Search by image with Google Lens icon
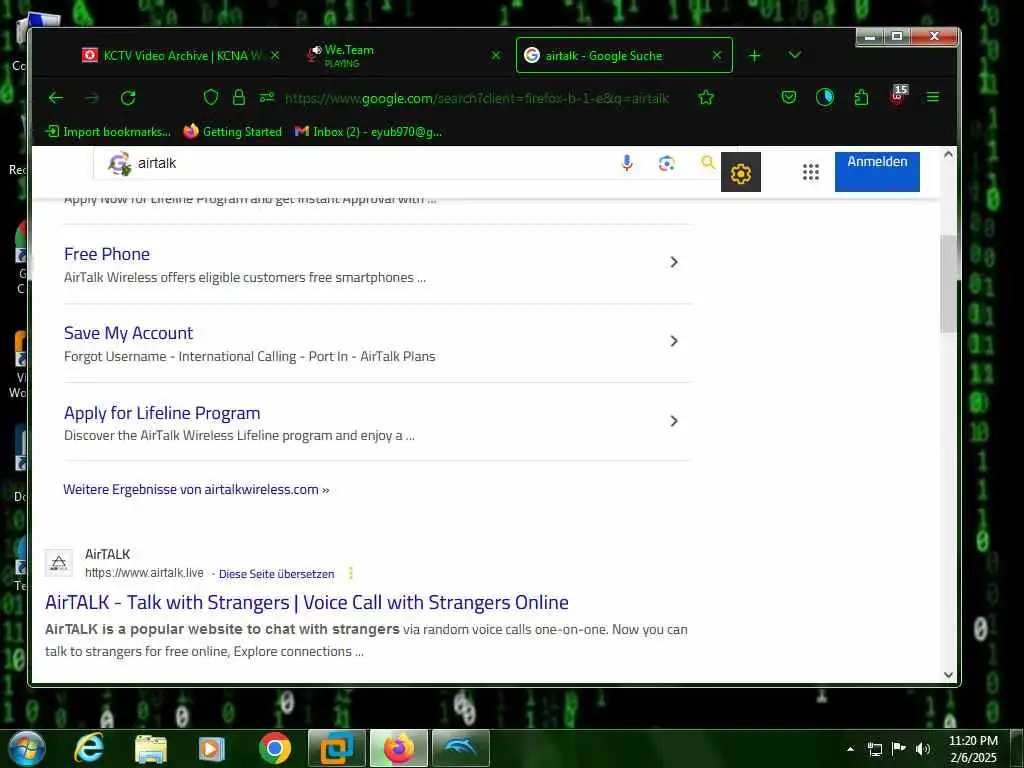 tap(666, 163)
